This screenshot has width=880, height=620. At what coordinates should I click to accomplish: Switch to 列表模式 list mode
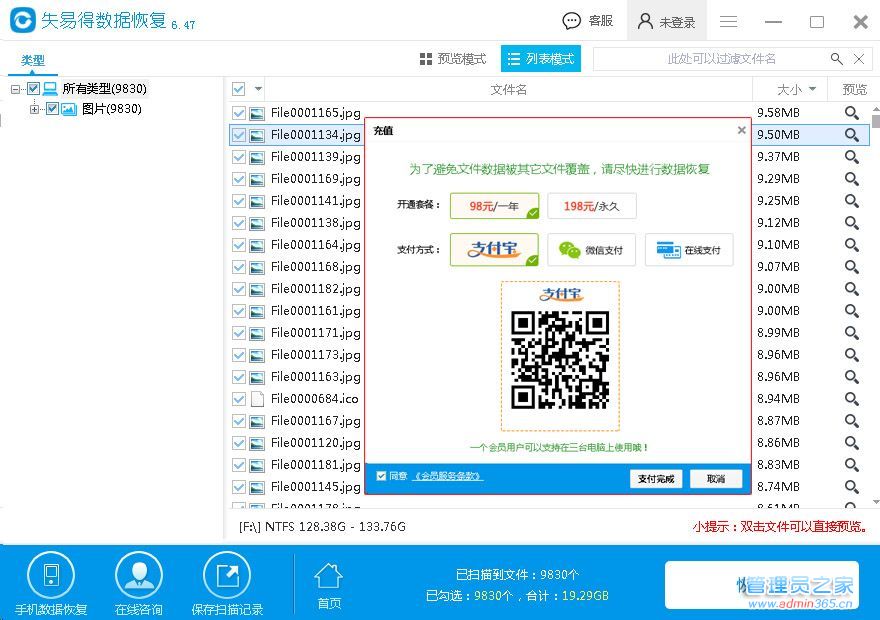click(540, 59)
